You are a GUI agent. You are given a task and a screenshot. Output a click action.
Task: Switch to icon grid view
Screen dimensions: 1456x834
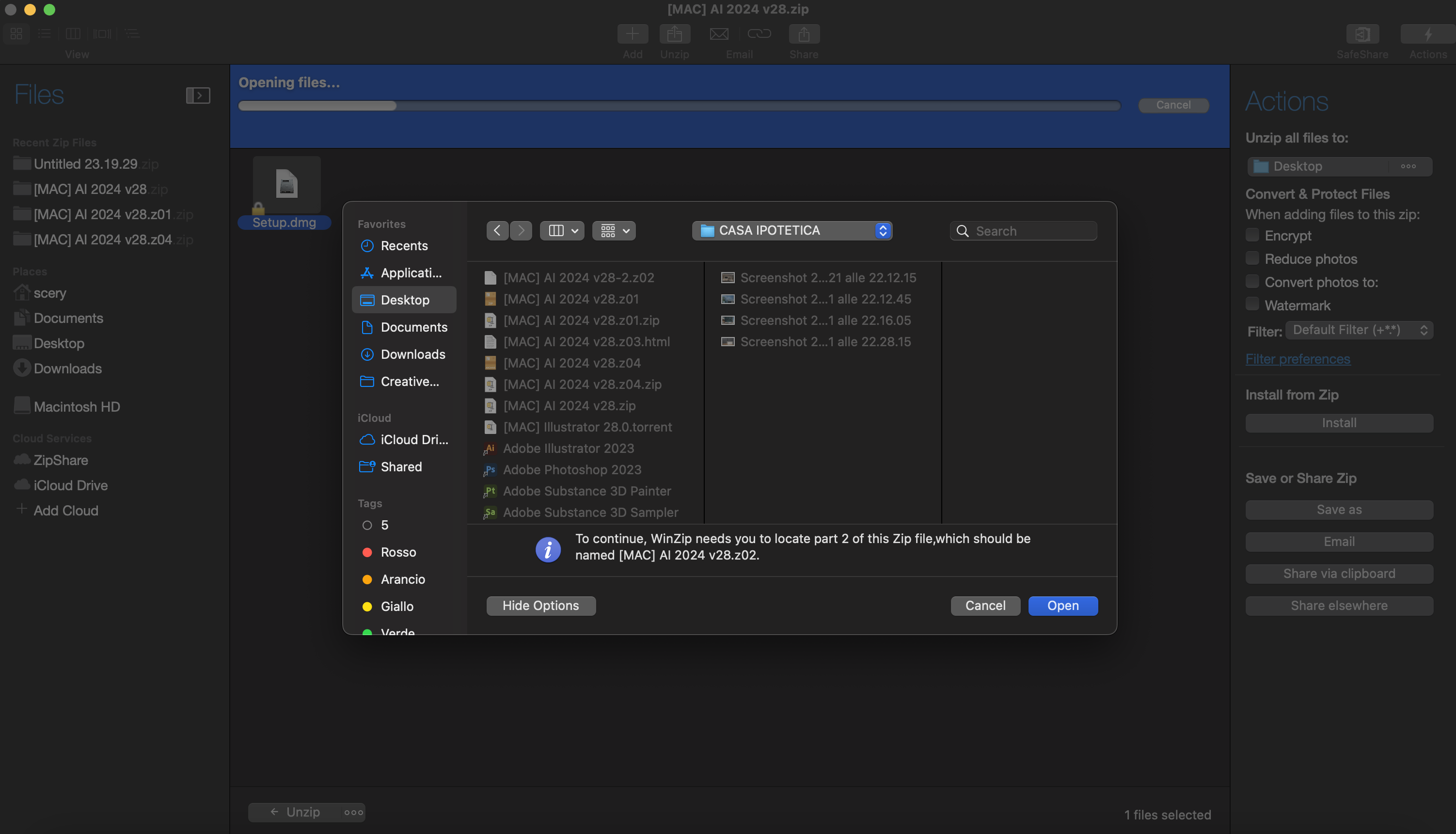coord(16,34)
